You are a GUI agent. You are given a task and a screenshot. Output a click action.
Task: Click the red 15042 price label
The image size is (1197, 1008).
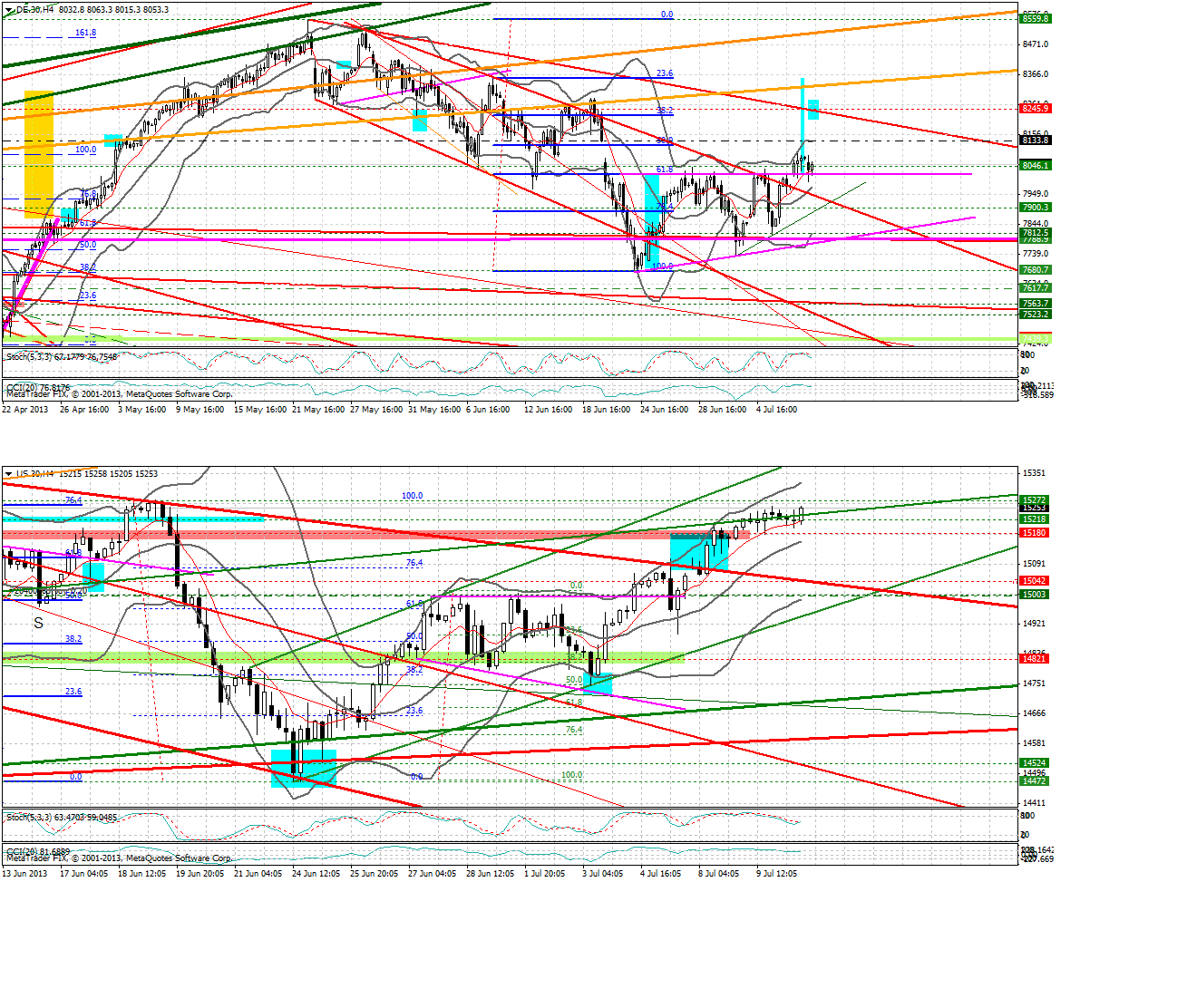tap(1034, 580)
